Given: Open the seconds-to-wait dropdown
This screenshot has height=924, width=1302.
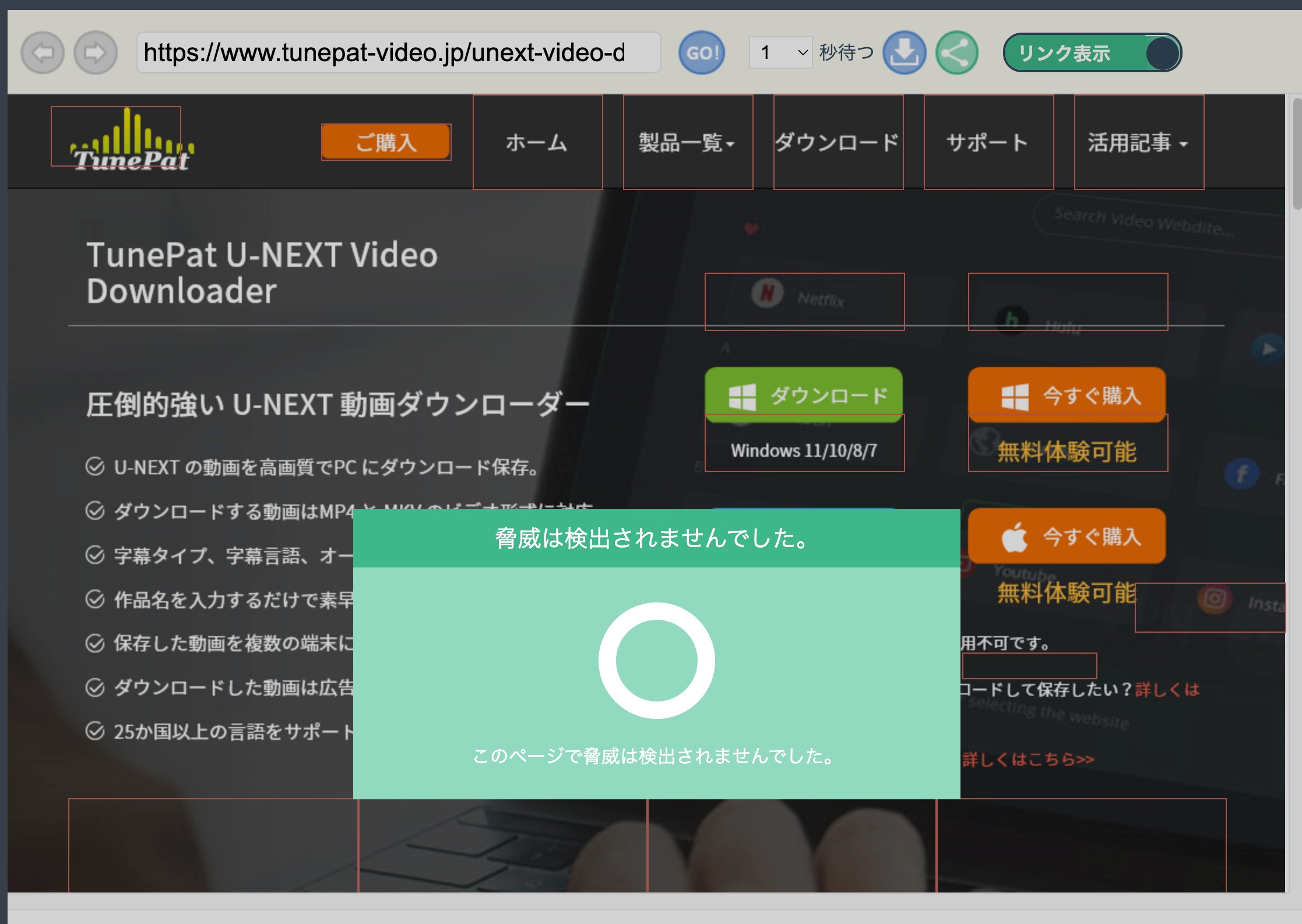Looking at the screenshot, I should pos(781,53).
